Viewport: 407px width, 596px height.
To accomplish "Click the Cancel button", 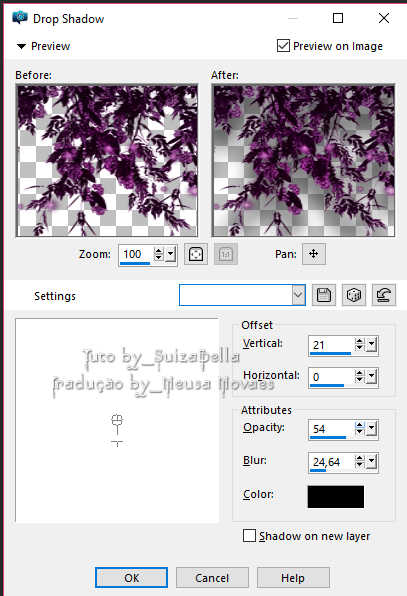I will tap(212, 578).
